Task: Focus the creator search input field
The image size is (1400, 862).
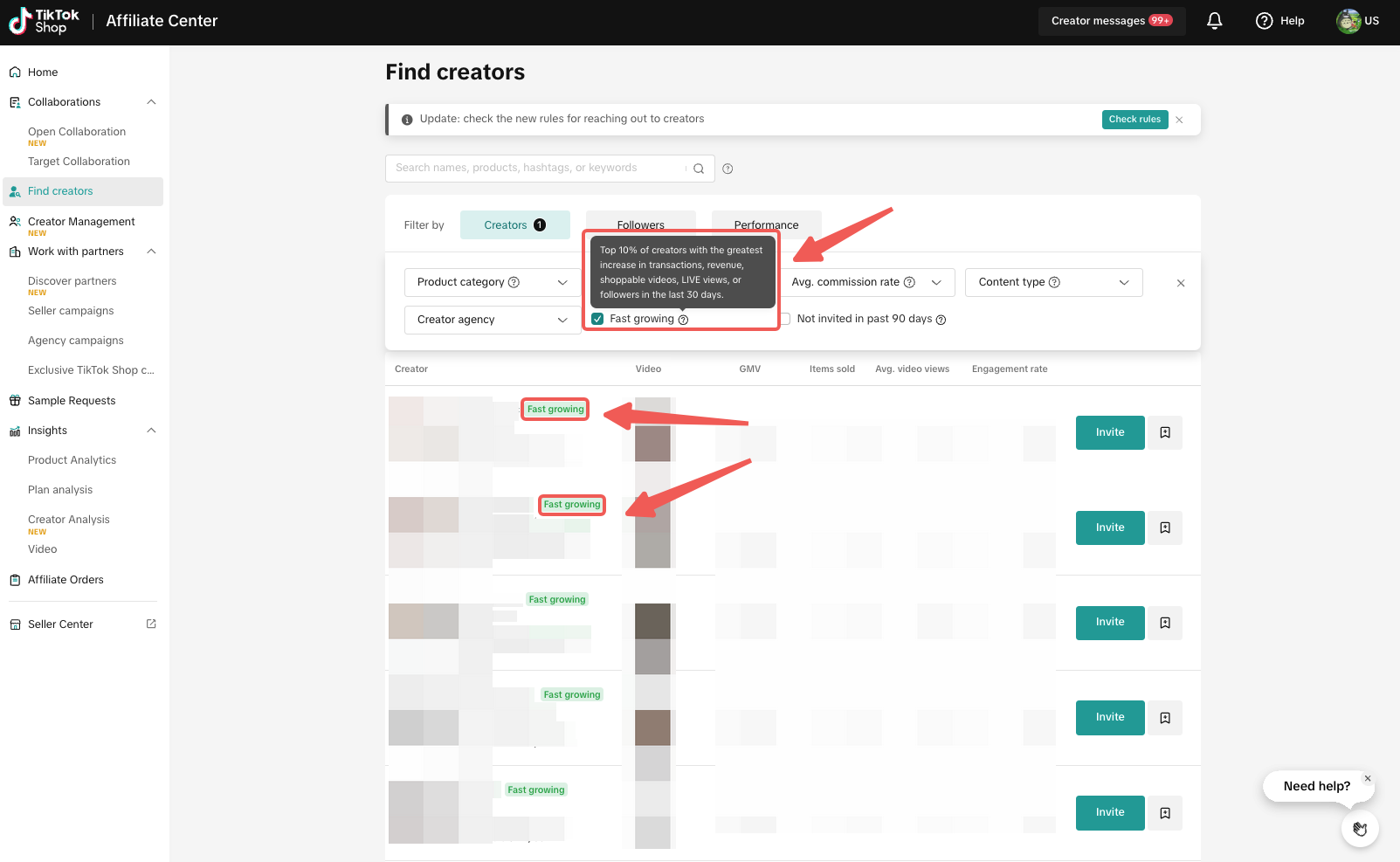Action: click(x=537, y=169)
